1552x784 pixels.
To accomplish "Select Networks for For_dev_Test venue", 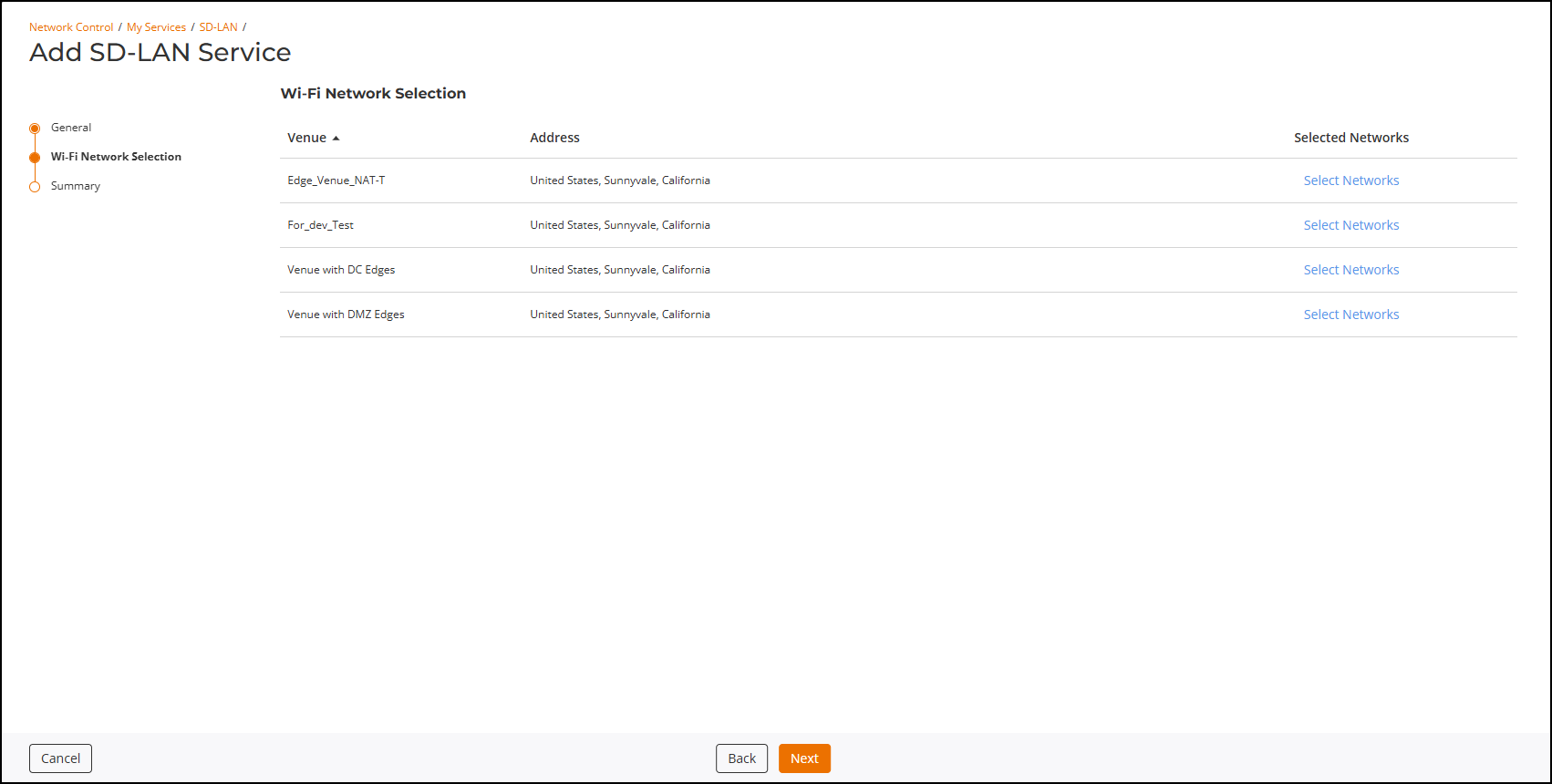I will pos(1350,225).
